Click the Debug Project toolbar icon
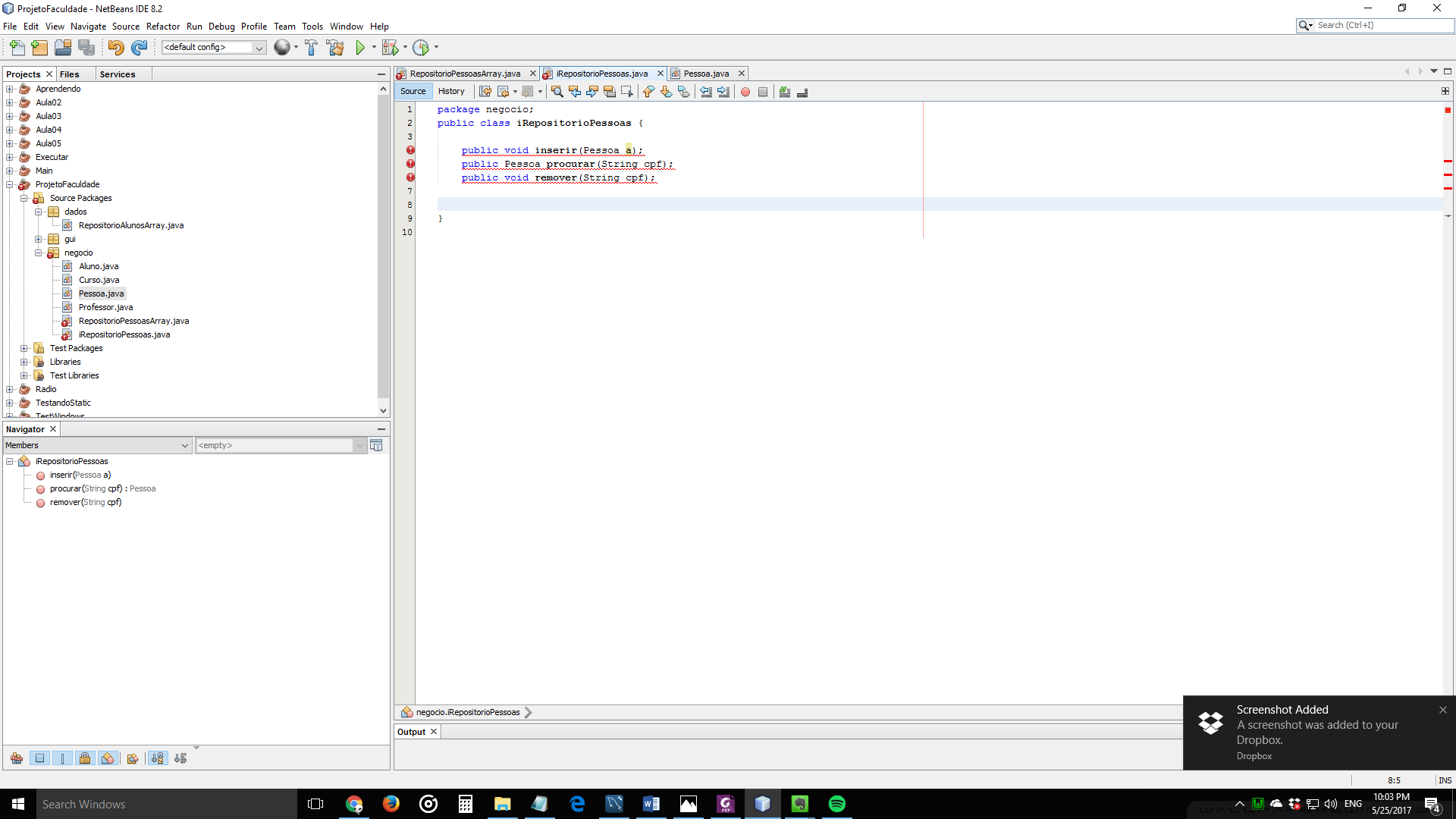Image resolution: width=1456 pixels, height=819 pixels. point(390,48)
